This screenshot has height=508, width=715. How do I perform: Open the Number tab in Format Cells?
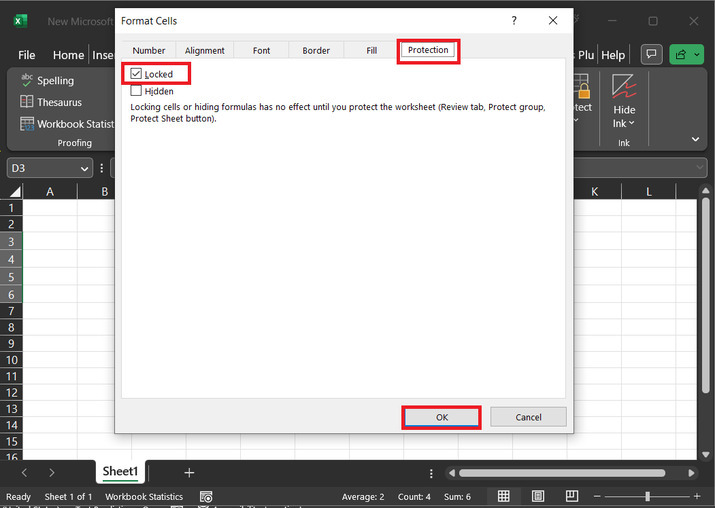coord(149,50)
